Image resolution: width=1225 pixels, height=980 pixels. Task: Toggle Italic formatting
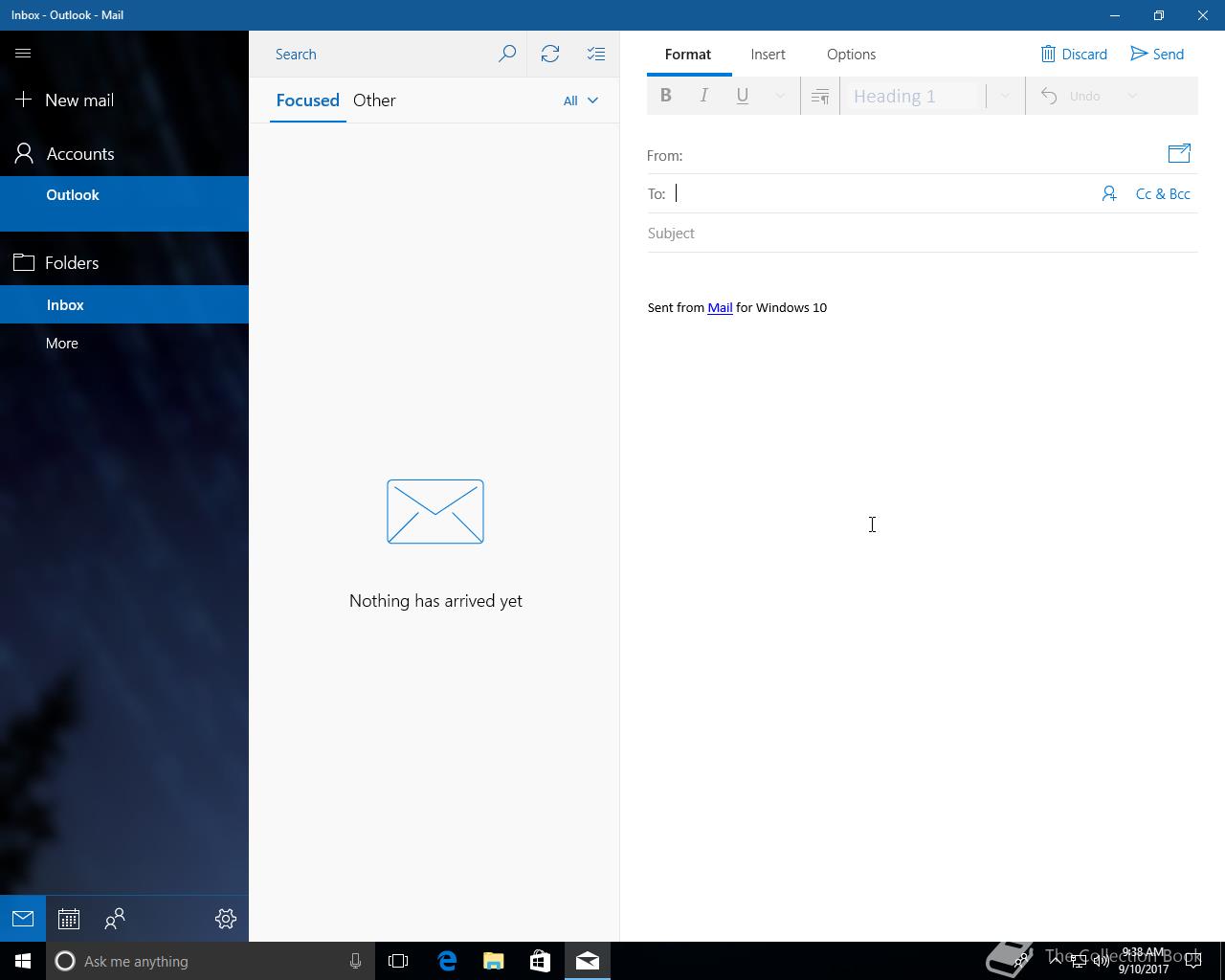(704, 96)
